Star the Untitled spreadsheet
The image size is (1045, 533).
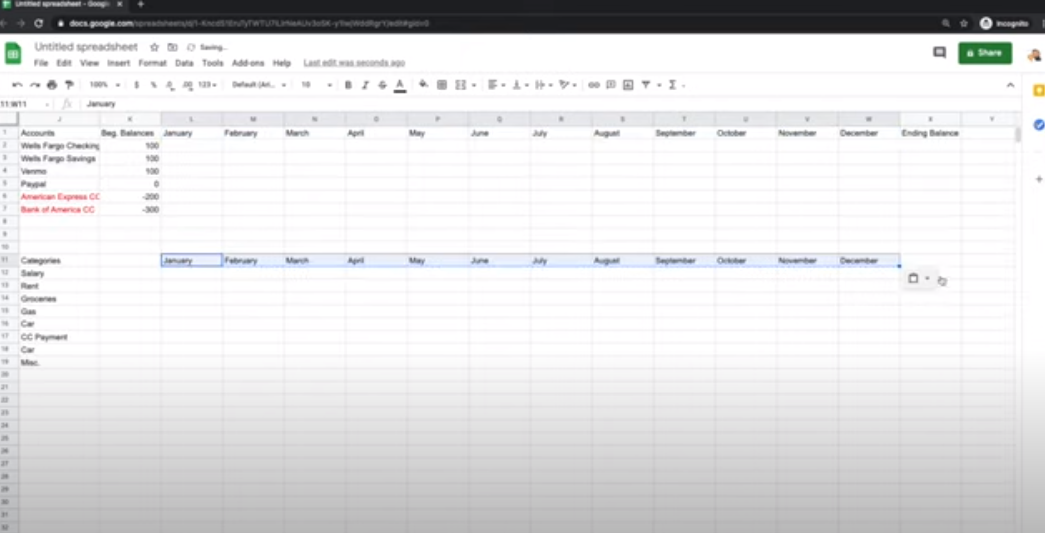[155, 47]
